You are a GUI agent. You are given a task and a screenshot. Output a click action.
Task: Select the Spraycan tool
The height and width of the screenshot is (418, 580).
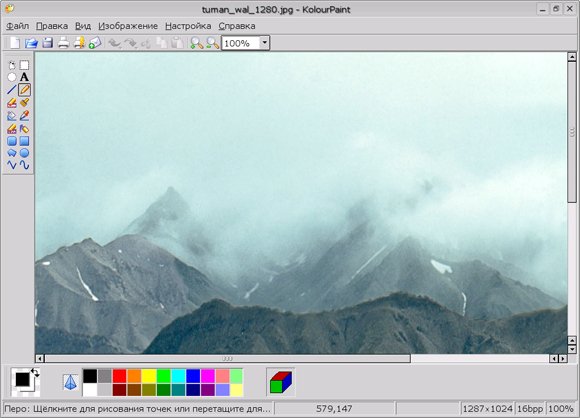pyautogui.click(x=24, y=129)
